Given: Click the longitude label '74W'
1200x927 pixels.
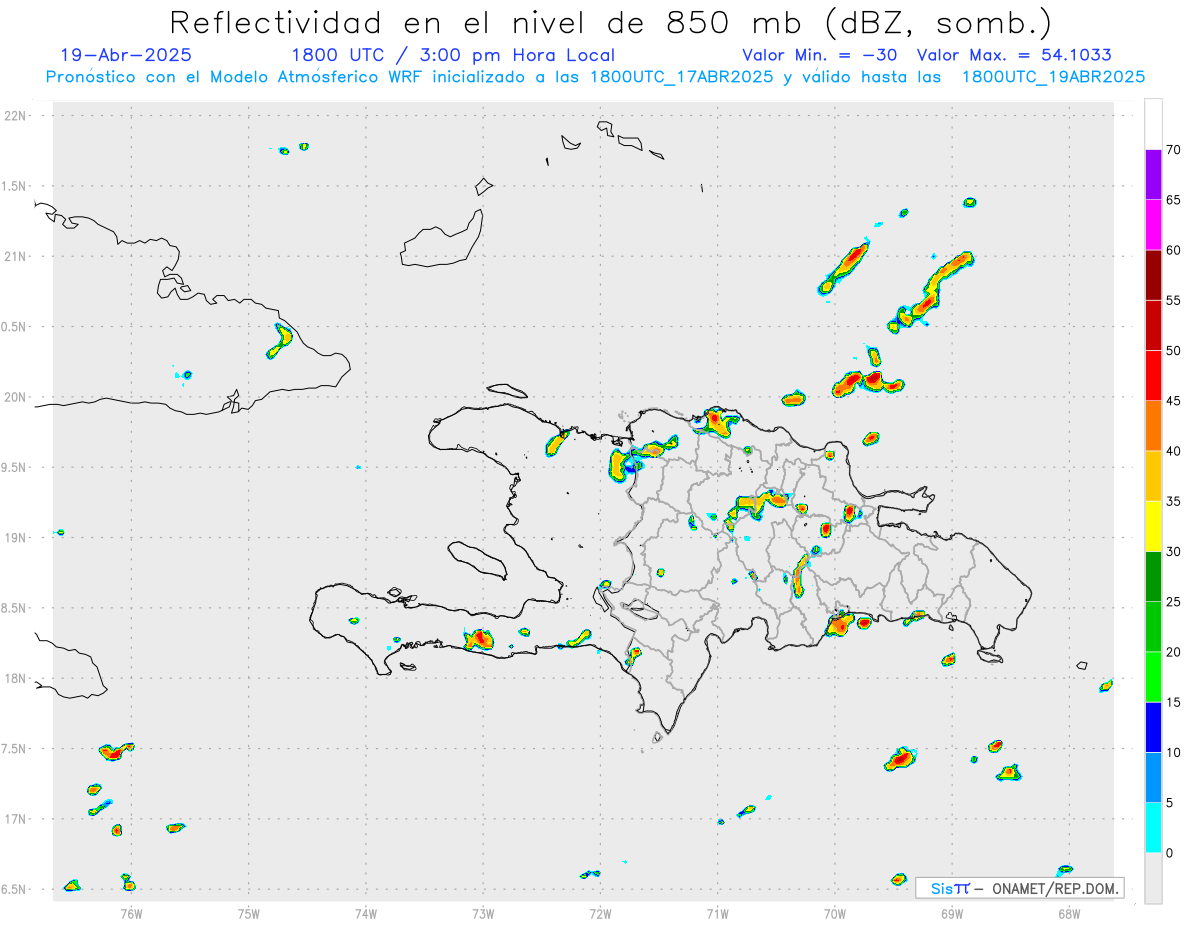Looking at the screenshot, I should tap(366, 912).
